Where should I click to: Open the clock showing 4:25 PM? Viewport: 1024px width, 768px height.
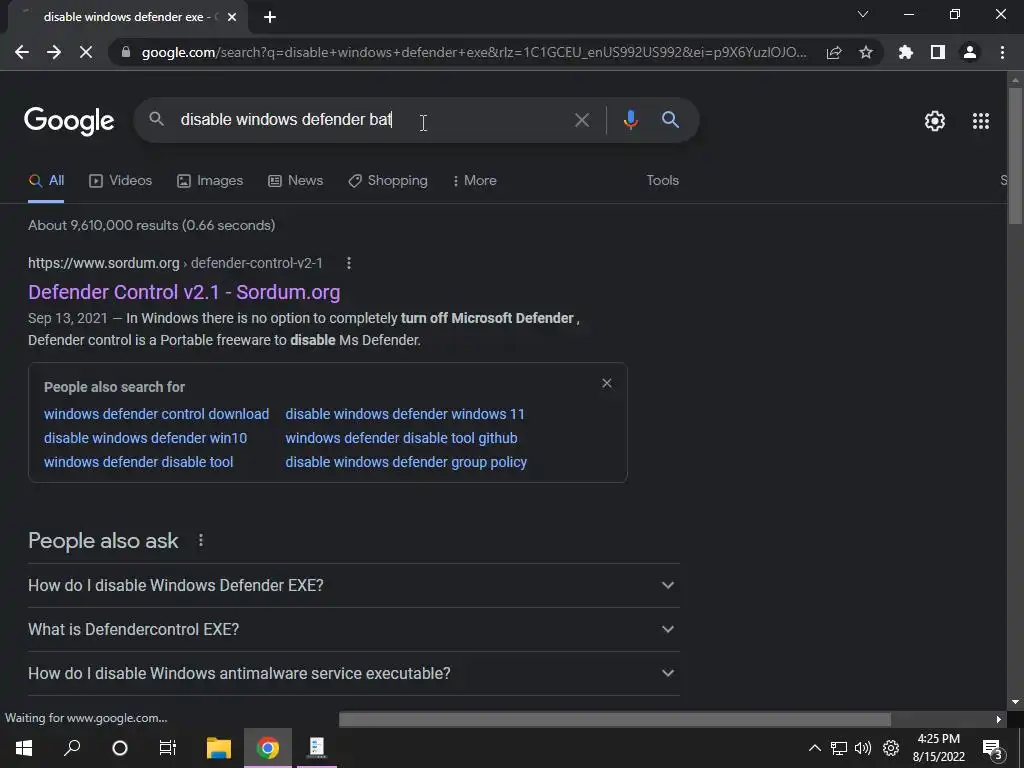click(x=938, y=748)
